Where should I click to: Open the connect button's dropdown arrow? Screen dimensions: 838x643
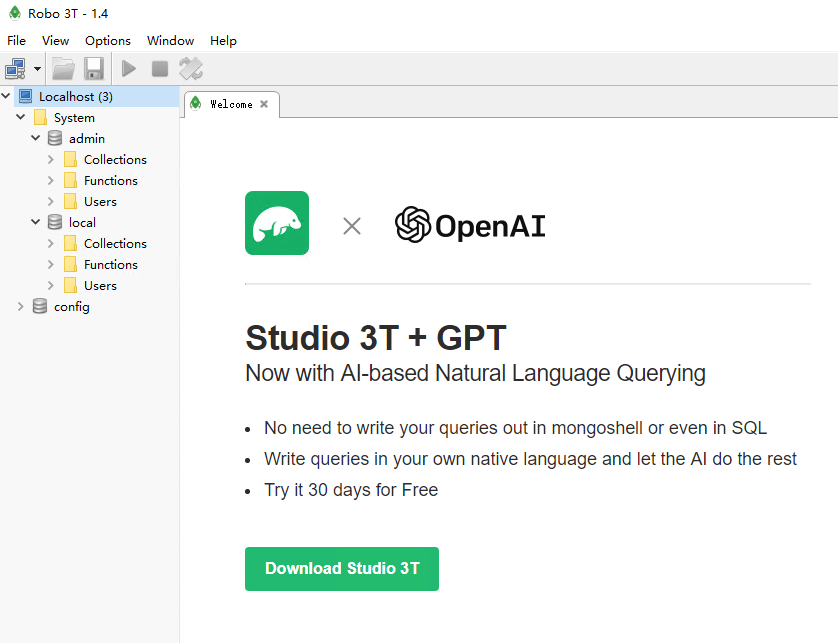point(37,69)
